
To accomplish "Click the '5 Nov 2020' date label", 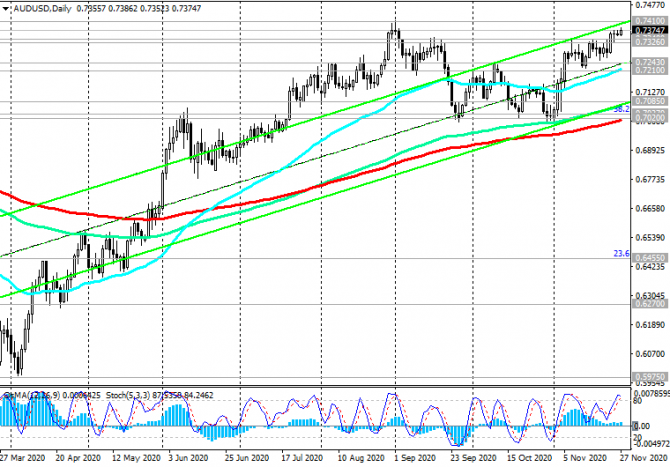I will tap(585, 458).
